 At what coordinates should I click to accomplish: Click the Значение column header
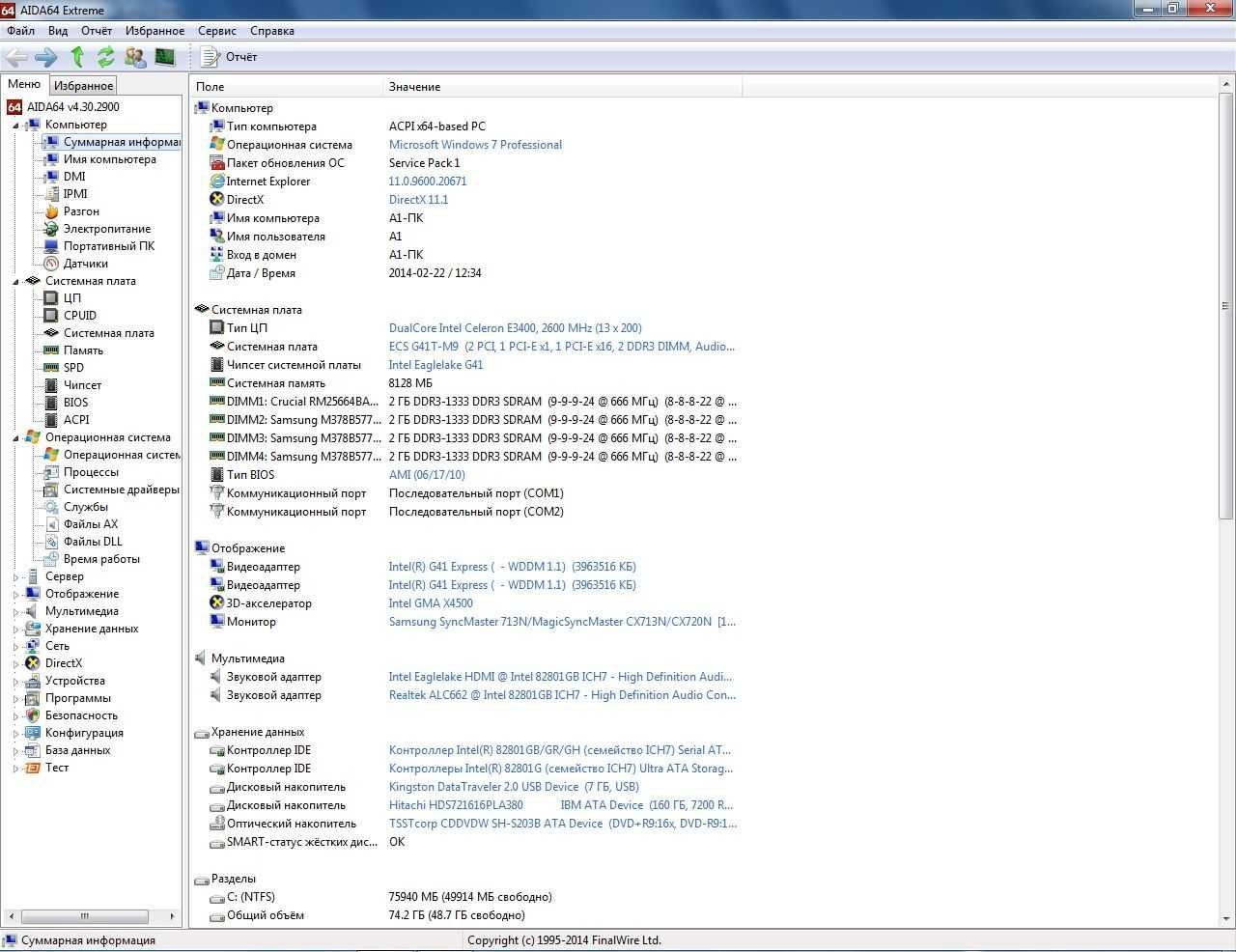click(x=564, y=87)
